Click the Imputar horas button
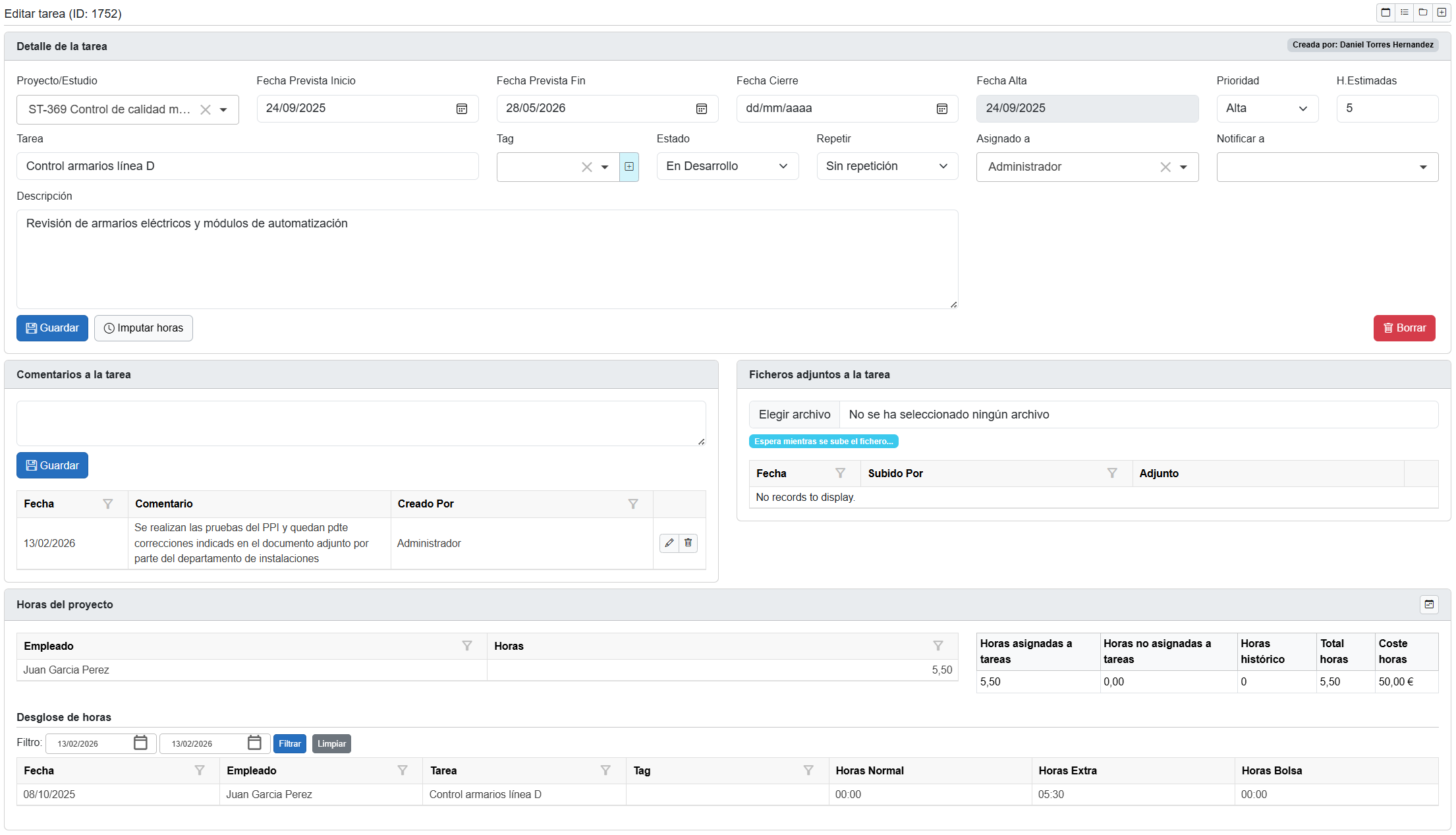Screen dimensions: 1456x835 (x=144, y=328)
